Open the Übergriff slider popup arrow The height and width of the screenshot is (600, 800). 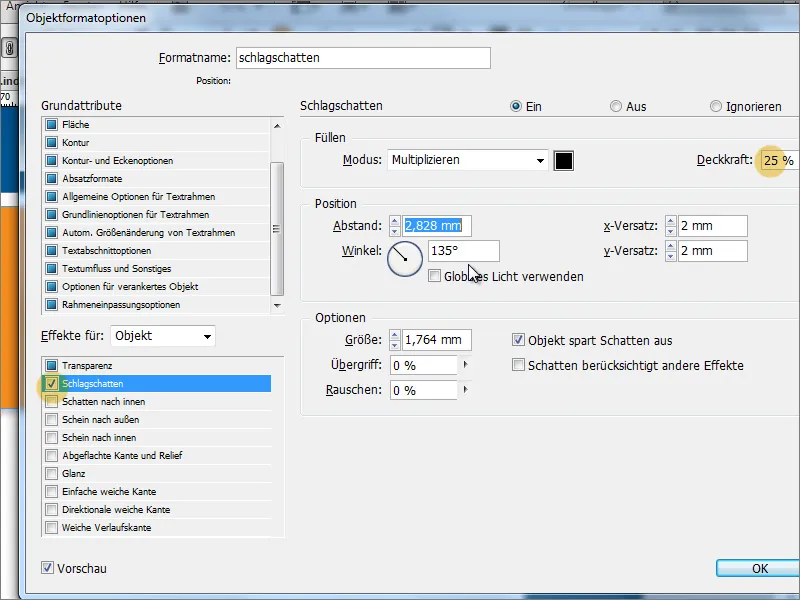465,365
